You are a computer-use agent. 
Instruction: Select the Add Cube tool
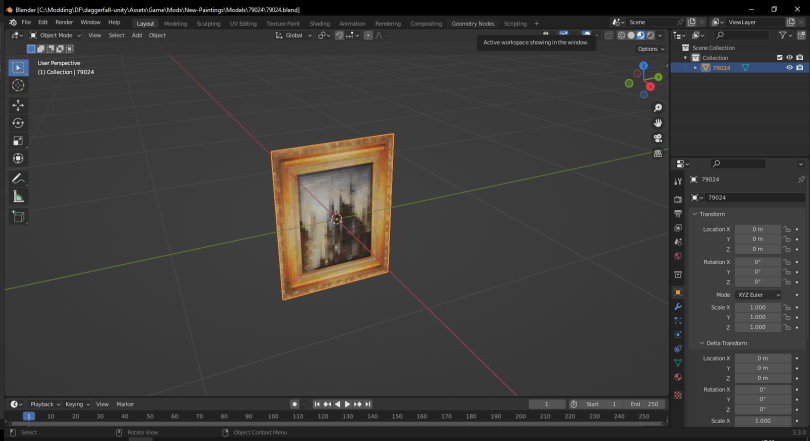18,217
